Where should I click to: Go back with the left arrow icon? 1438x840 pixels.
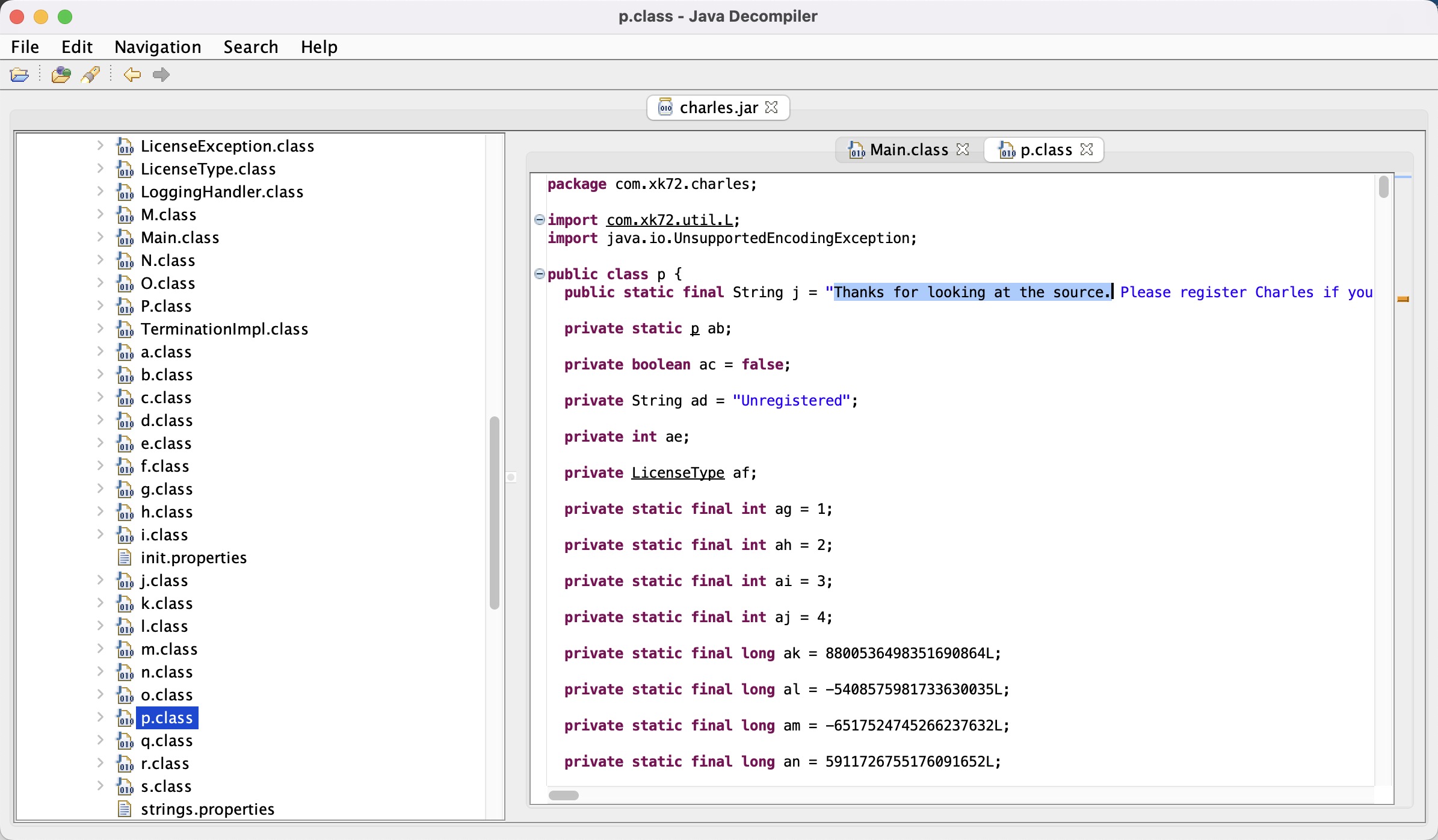132,75
